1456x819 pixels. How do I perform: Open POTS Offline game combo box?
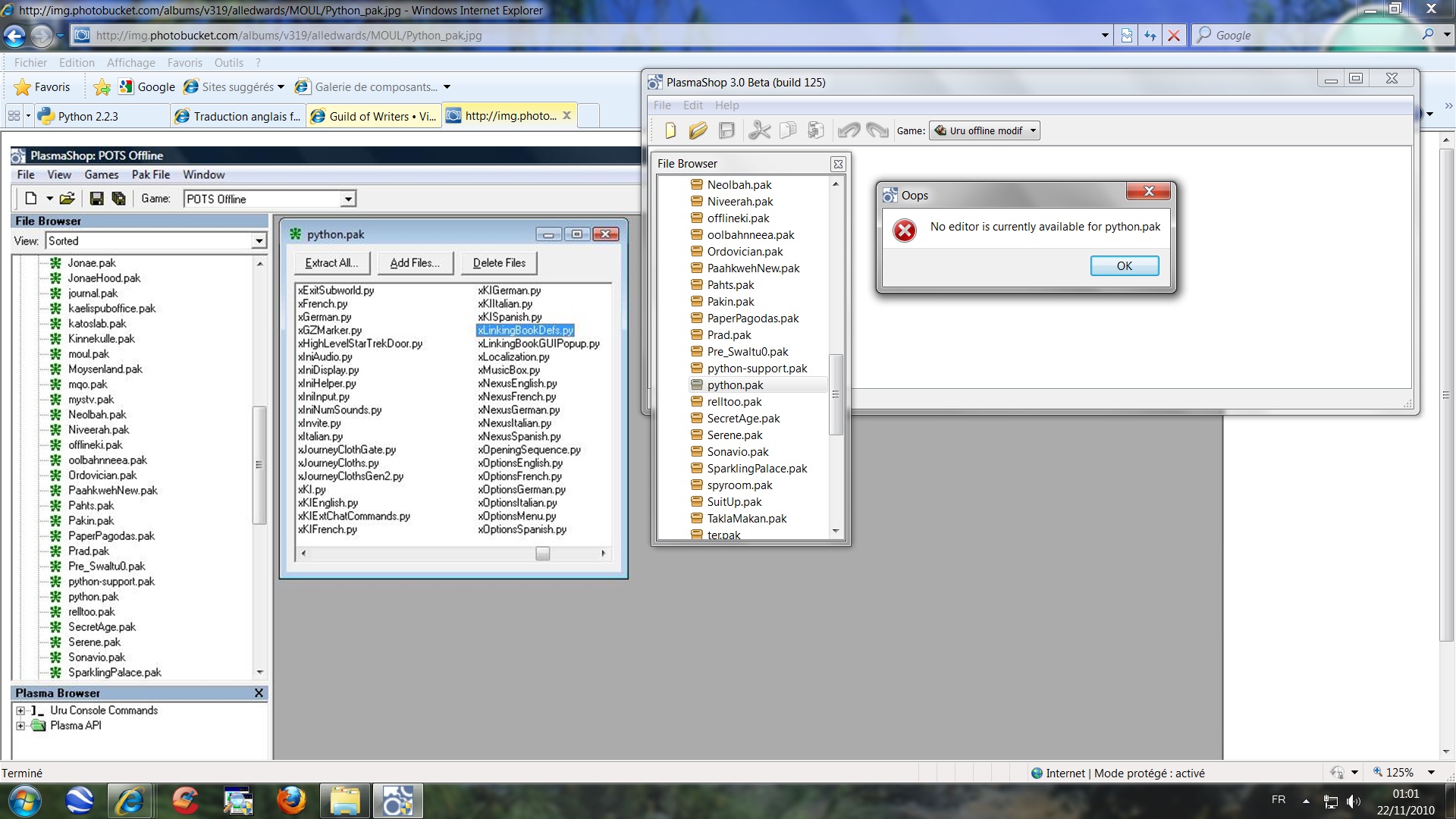(269, 199)
